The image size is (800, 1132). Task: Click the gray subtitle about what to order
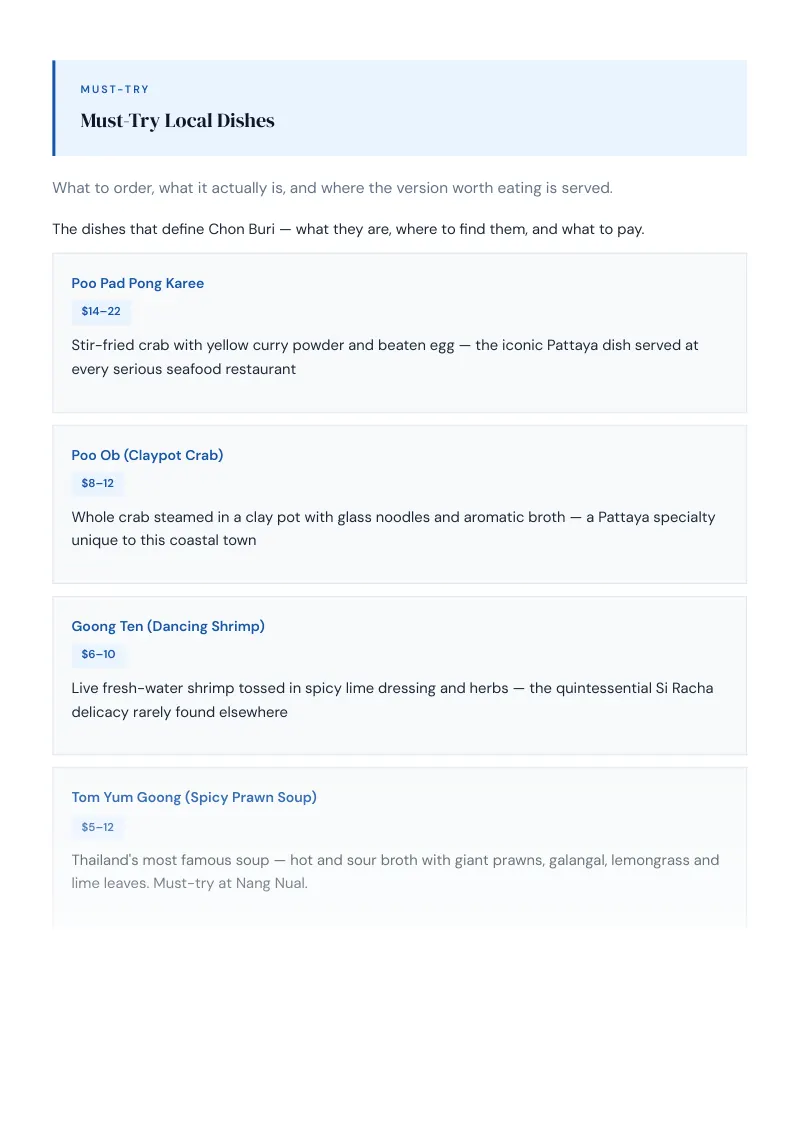pos(332,188)
